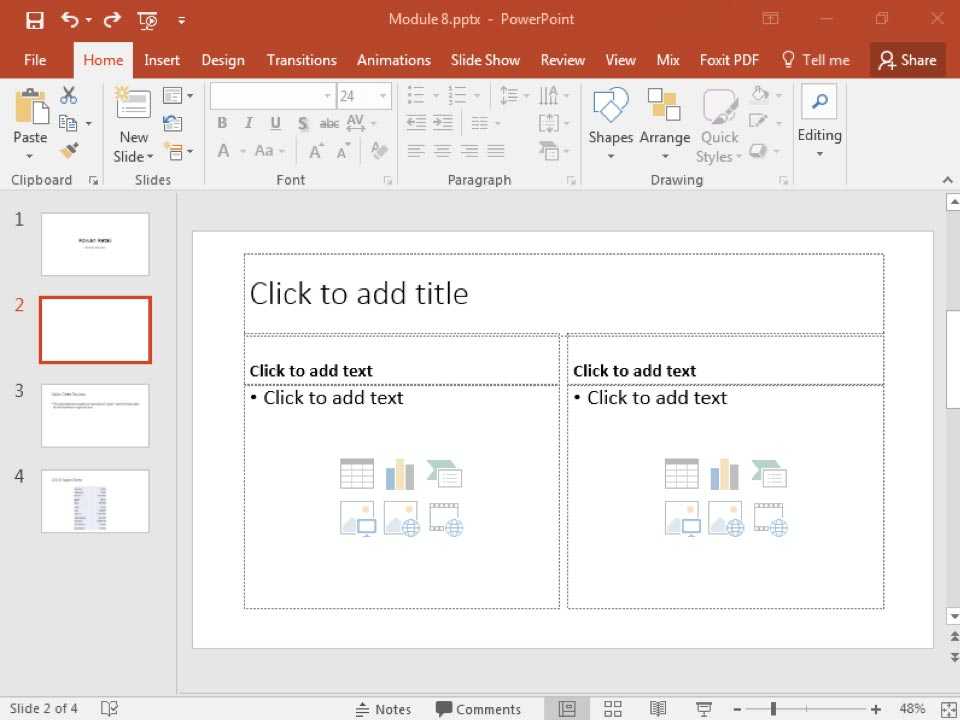This screenshot has width=960, height=720.
Task: Click the Share button
Action: point(907,60)
